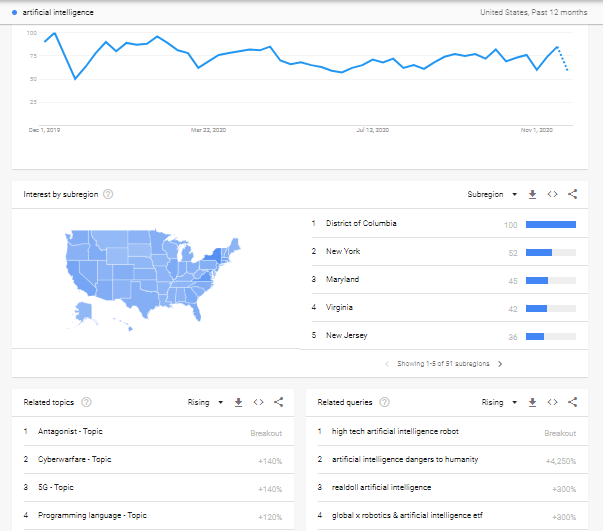Viewport: 603px width, 531px height.
Task: Share the Related topics card
Action: [278, 402]
